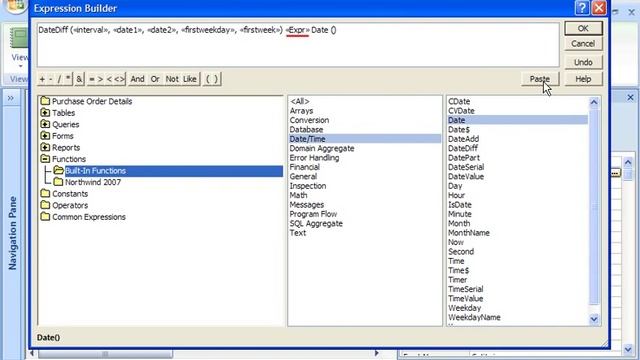This screenshot has width=640, height=360.
Task: Expand the Navigation Pane chevron
Action: [x=11, y=98]
